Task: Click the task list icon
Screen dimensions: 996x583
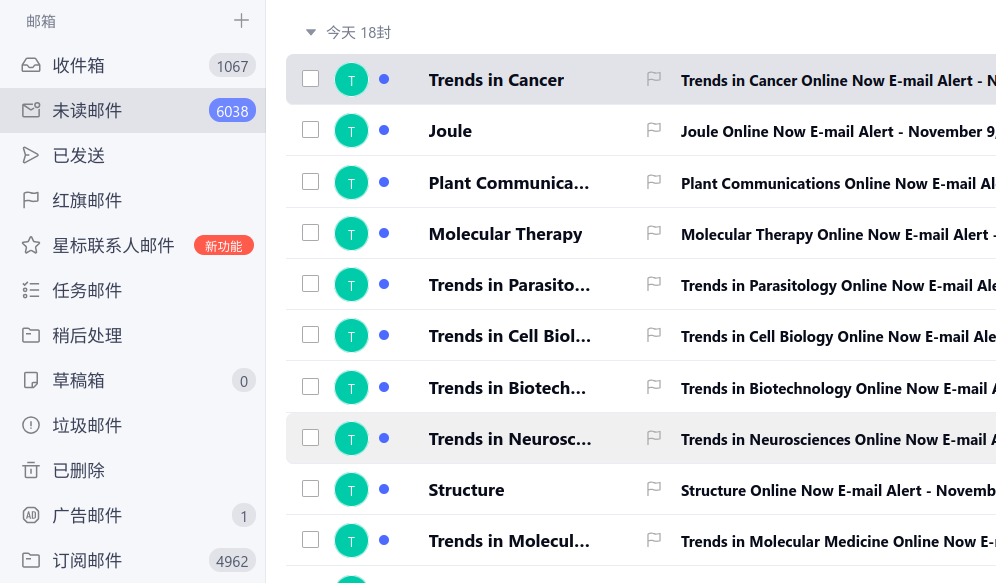Action: pyautogui.click(x=30, y=290)
